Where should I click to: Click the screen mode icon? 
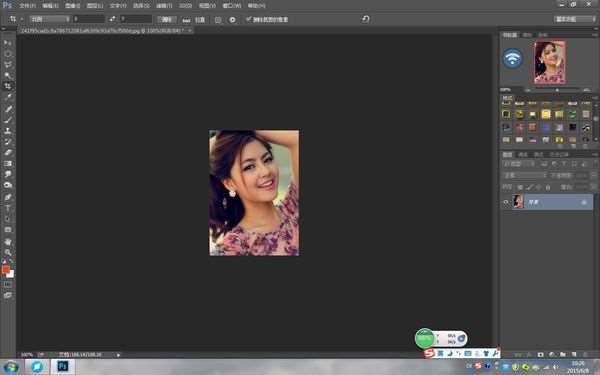click(x=8, y=295)
